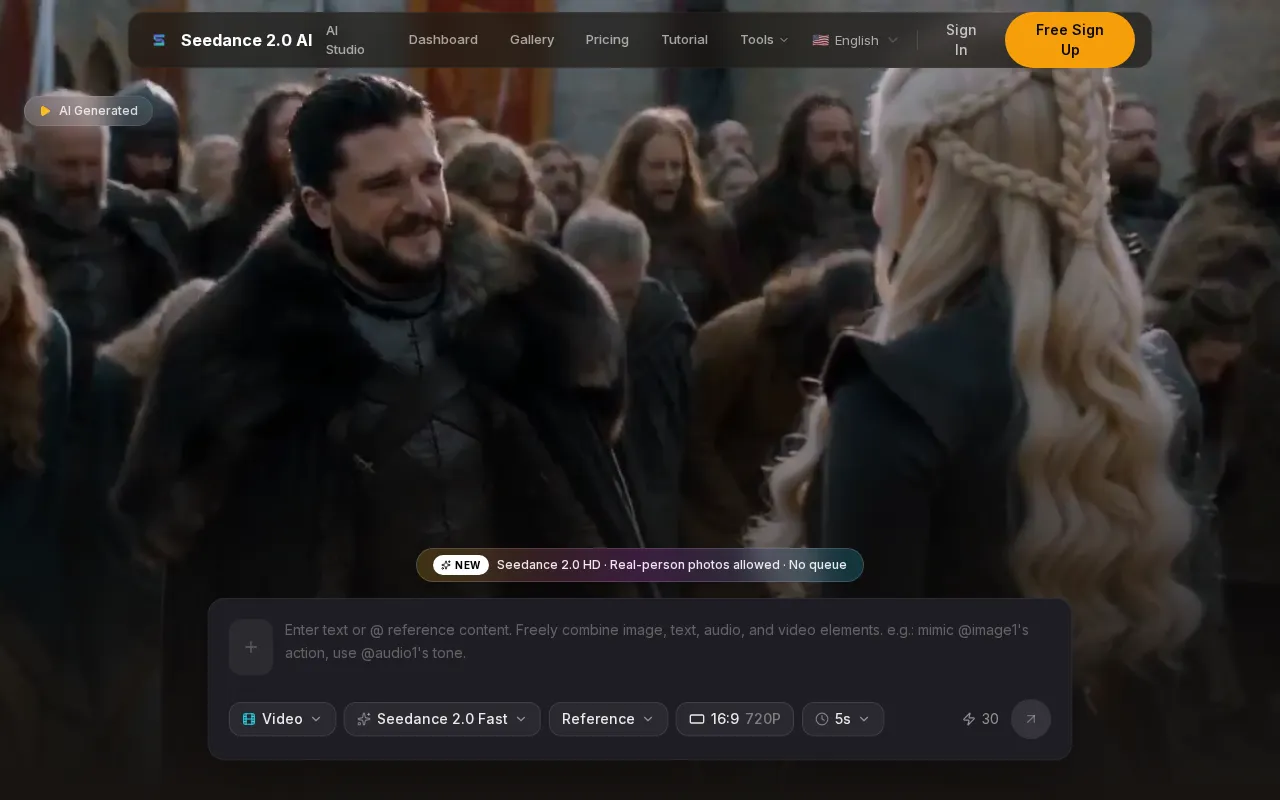Open the Video type dropdown
1280x800 pixels.
point(282,719)
